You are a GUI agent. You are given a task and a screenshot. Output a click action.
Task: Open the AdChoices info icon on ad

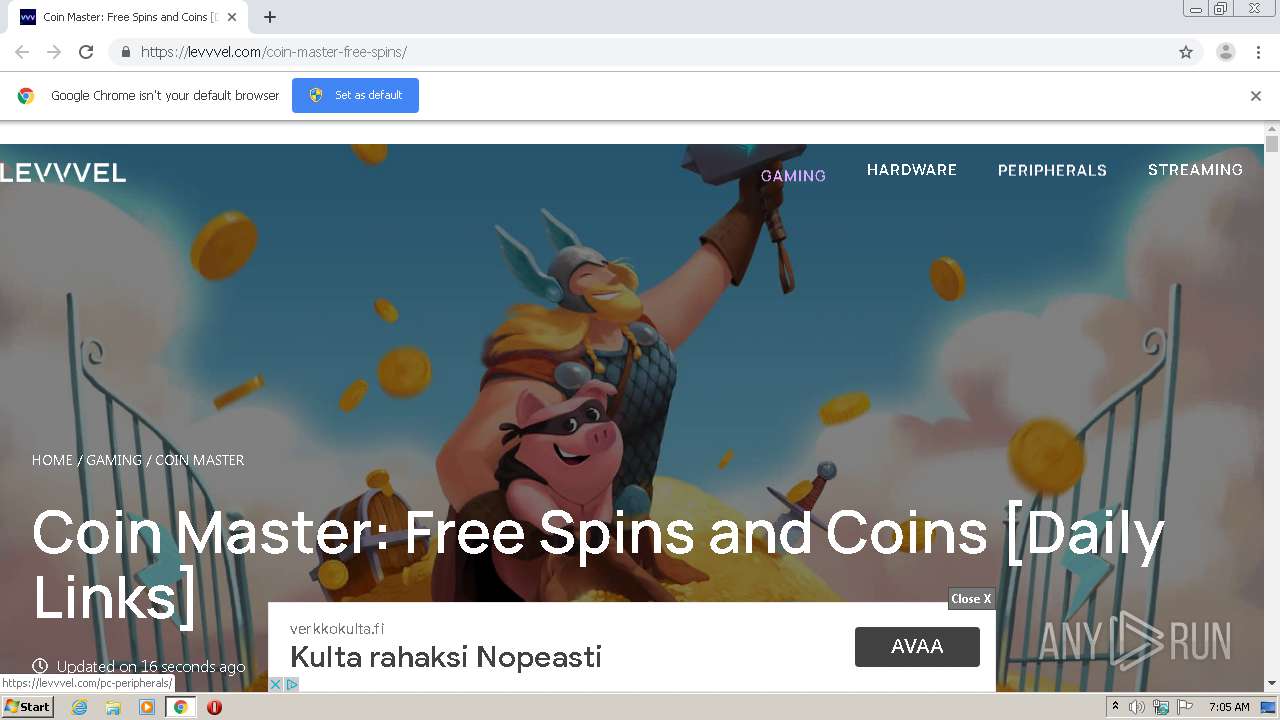(x=292, y=684)
